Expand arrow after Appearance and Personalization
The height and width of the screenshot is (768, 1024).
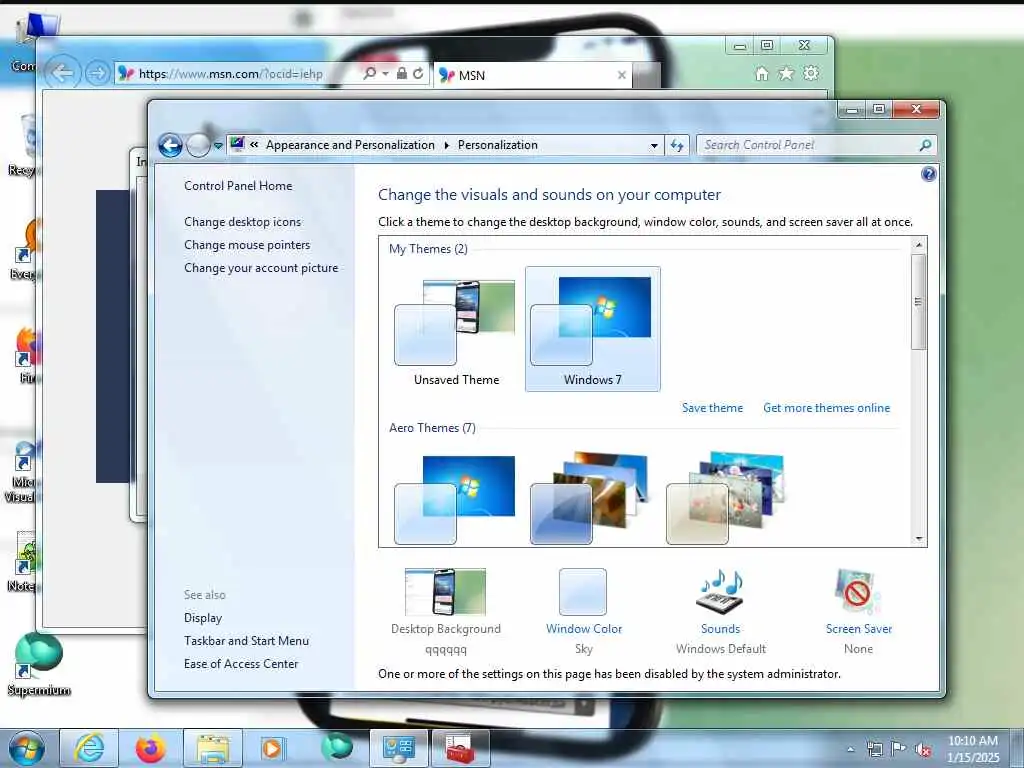point(447,145)
